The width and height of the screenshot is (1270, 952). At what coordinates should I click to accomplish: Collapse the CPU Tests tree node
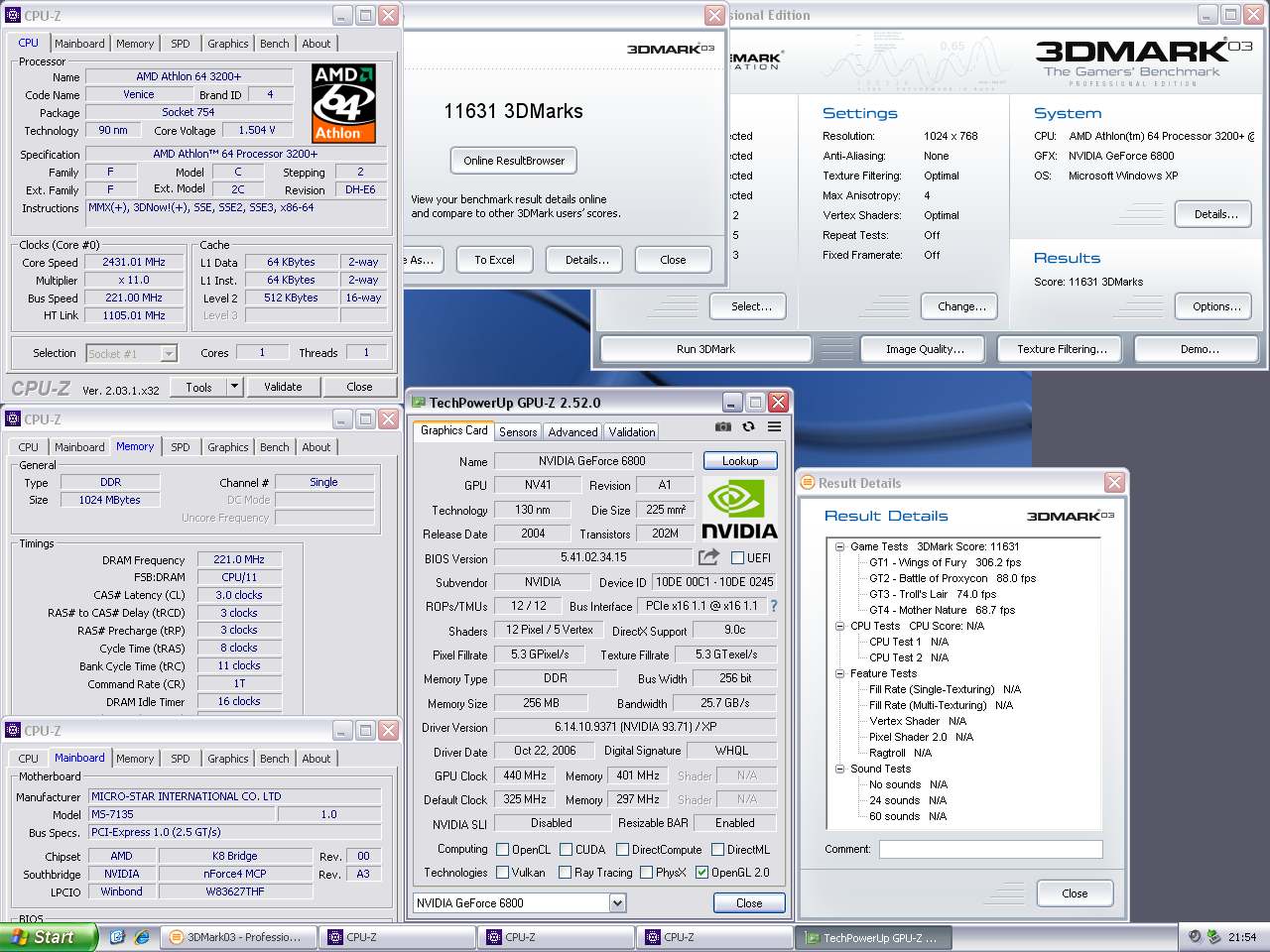point(839,626)
